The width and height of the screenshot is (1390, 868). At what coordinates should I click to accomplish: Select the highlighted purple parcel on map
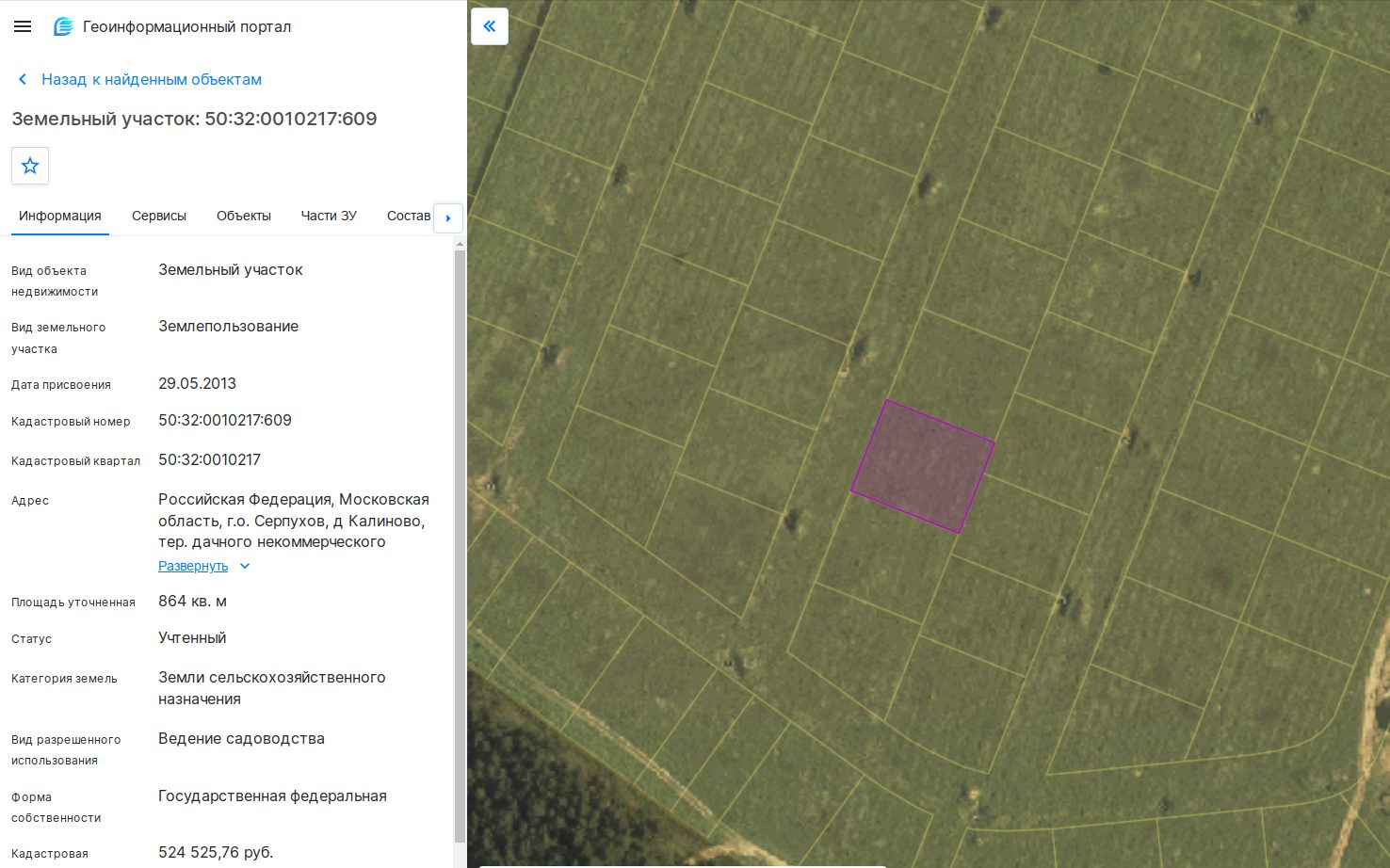click(923, 467)
